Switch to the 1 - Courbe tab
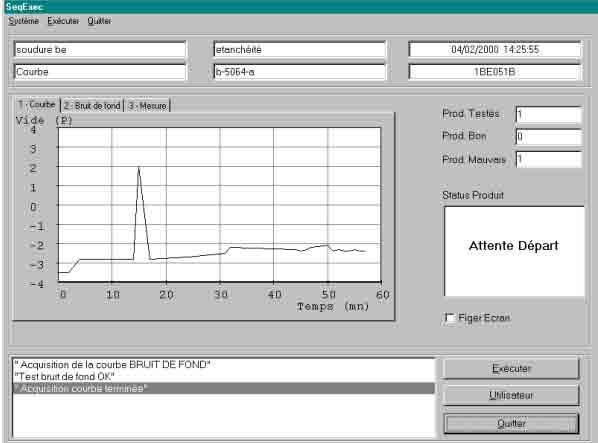This screenshot has height=443, width=598. tap(37, 104)
